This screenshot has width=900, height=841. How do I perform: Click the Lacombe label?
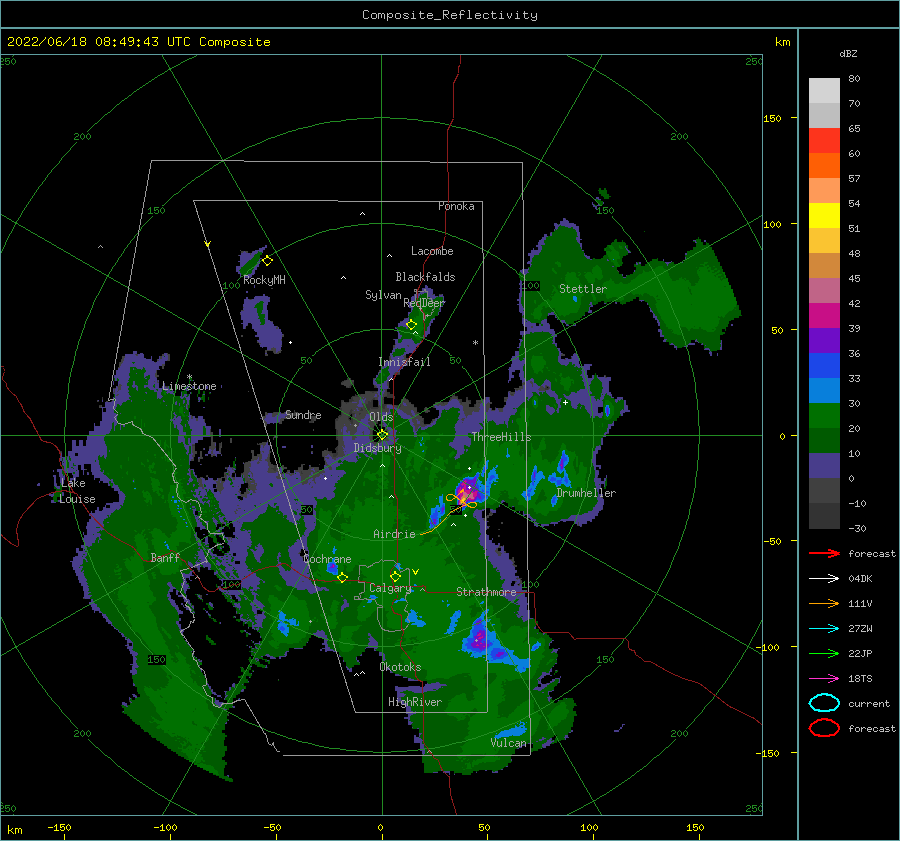[x=432, y=251]
